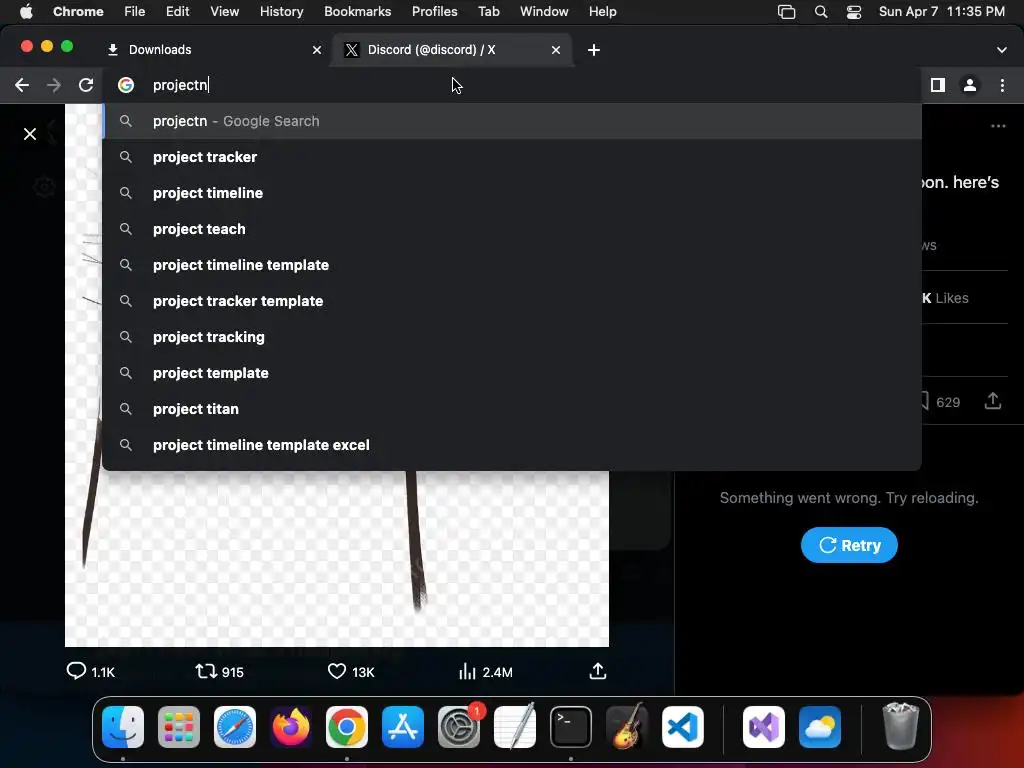Select 'projectn - Google Search' suggestion
Screen dimensions: 1024x768
pos(513,121)
